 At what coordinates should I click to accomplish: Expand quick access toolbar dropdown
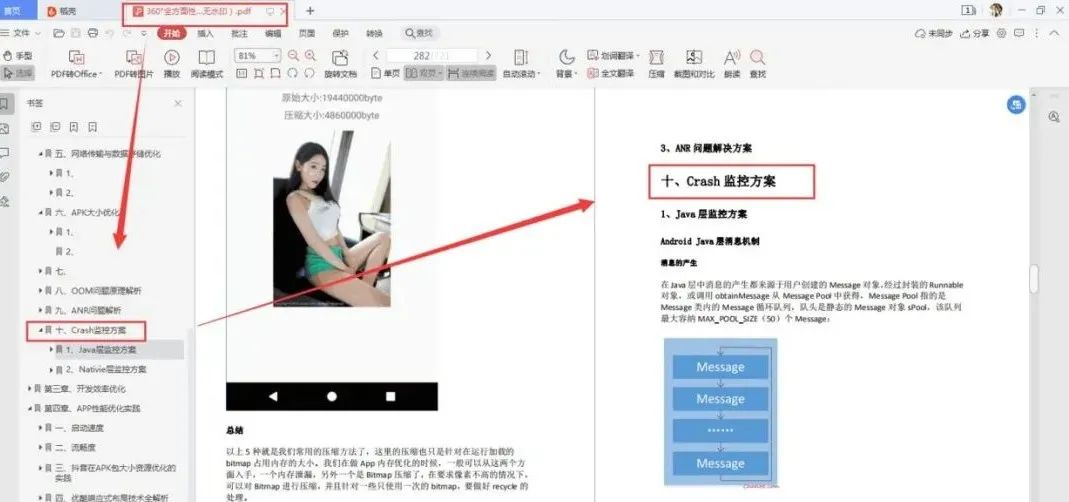pyautogui.click(x=144, y=33)
